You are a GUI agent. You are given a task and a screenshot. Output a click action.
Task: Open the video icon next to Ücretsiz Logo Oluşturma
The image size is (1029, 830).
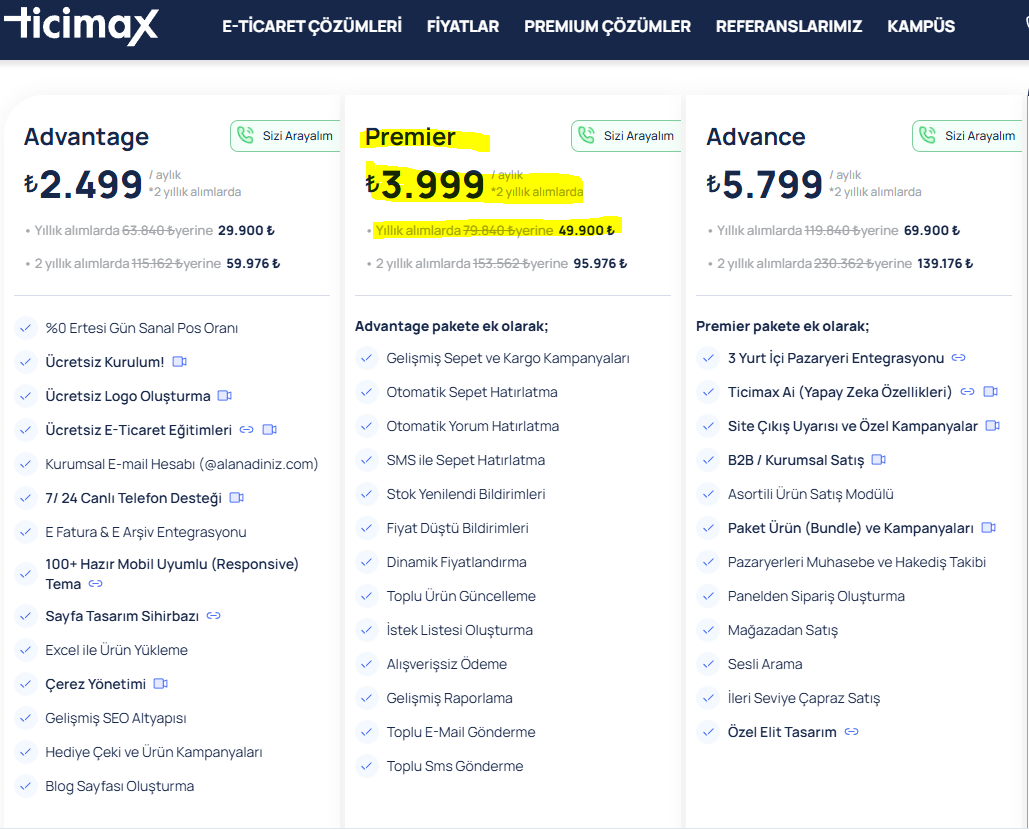225,396
